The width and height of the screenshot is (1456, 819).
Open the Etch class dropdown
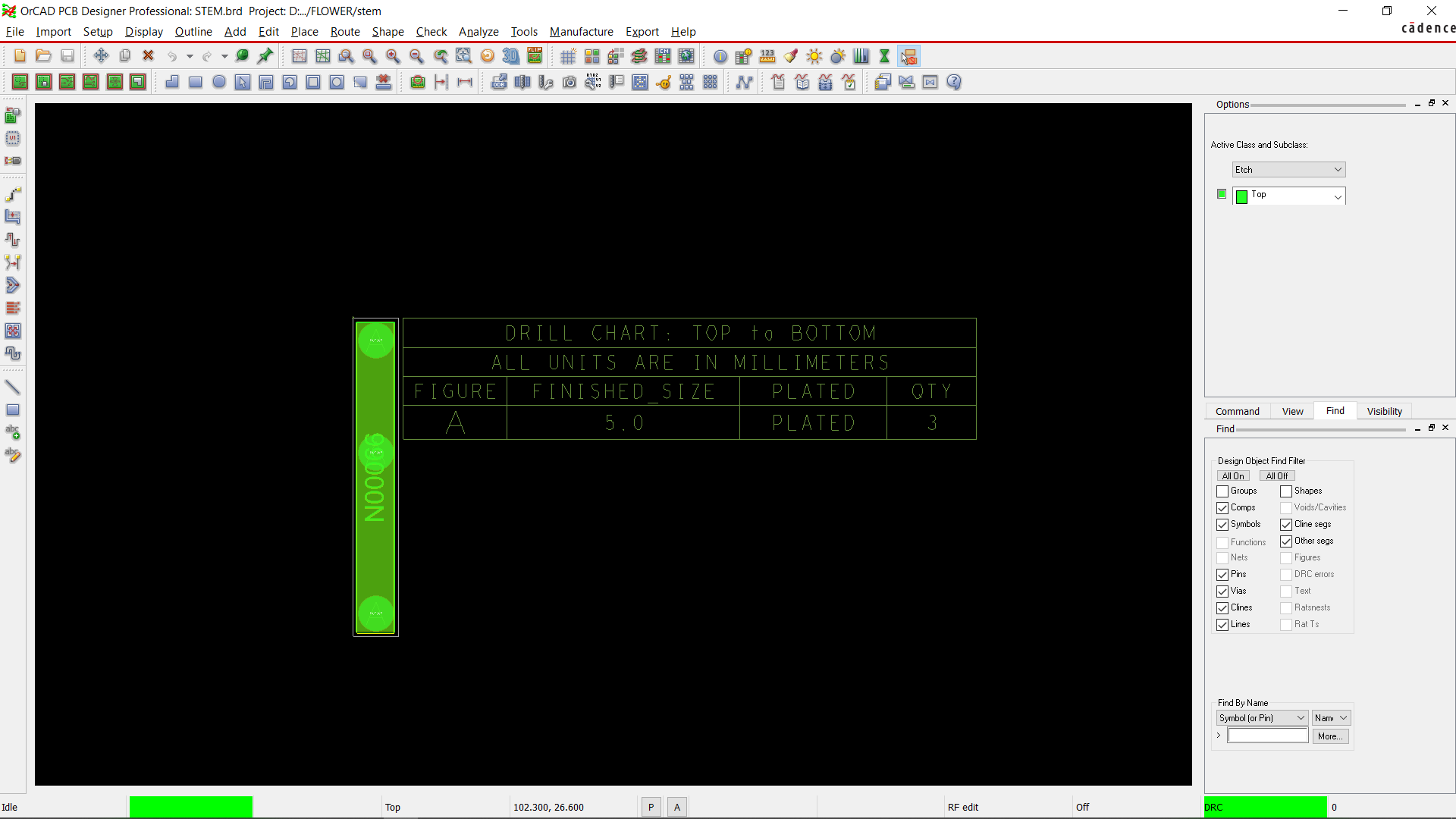1288,170
